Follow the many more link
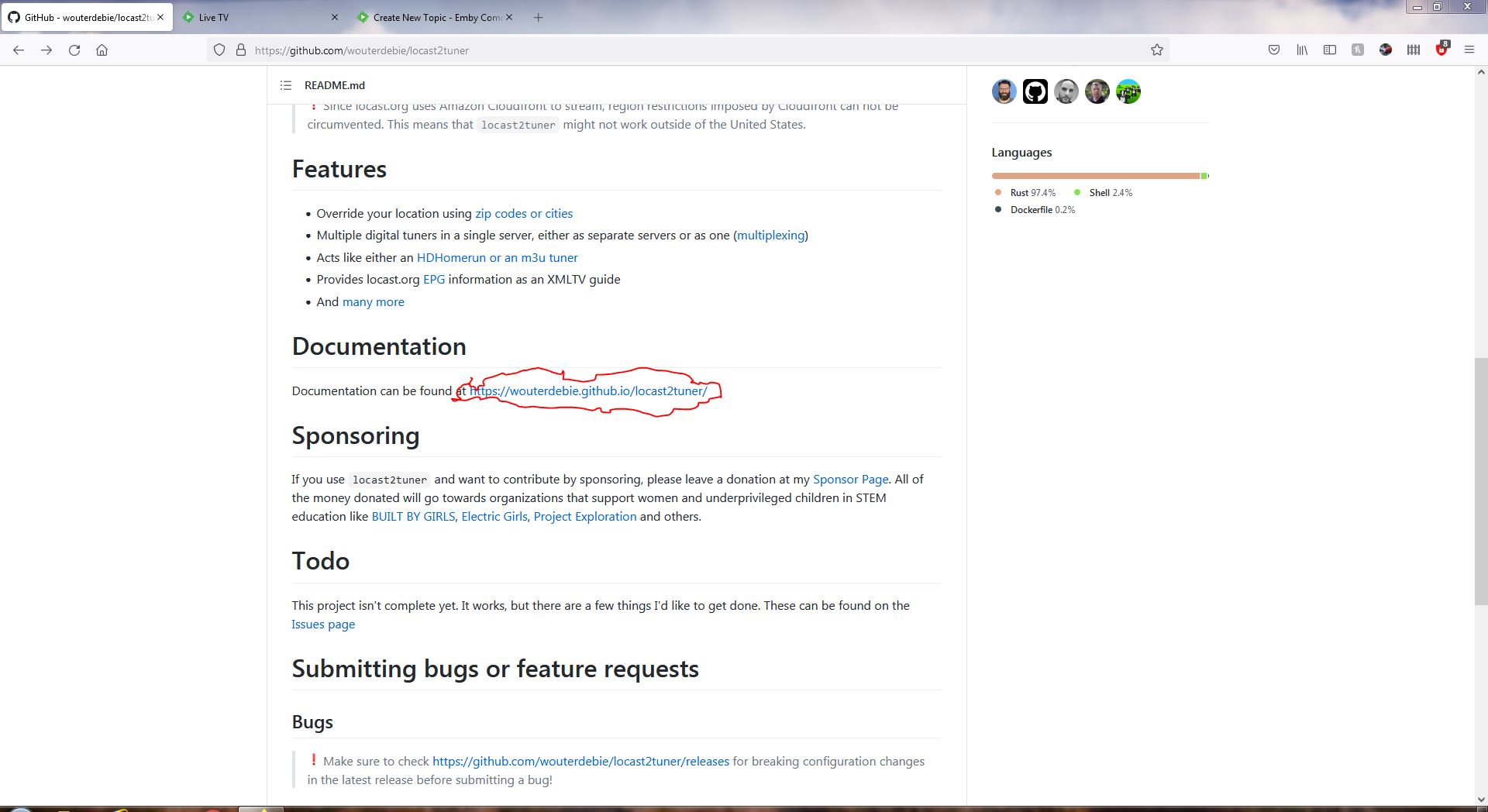1488x812 pixels. (x=374, y=302)
